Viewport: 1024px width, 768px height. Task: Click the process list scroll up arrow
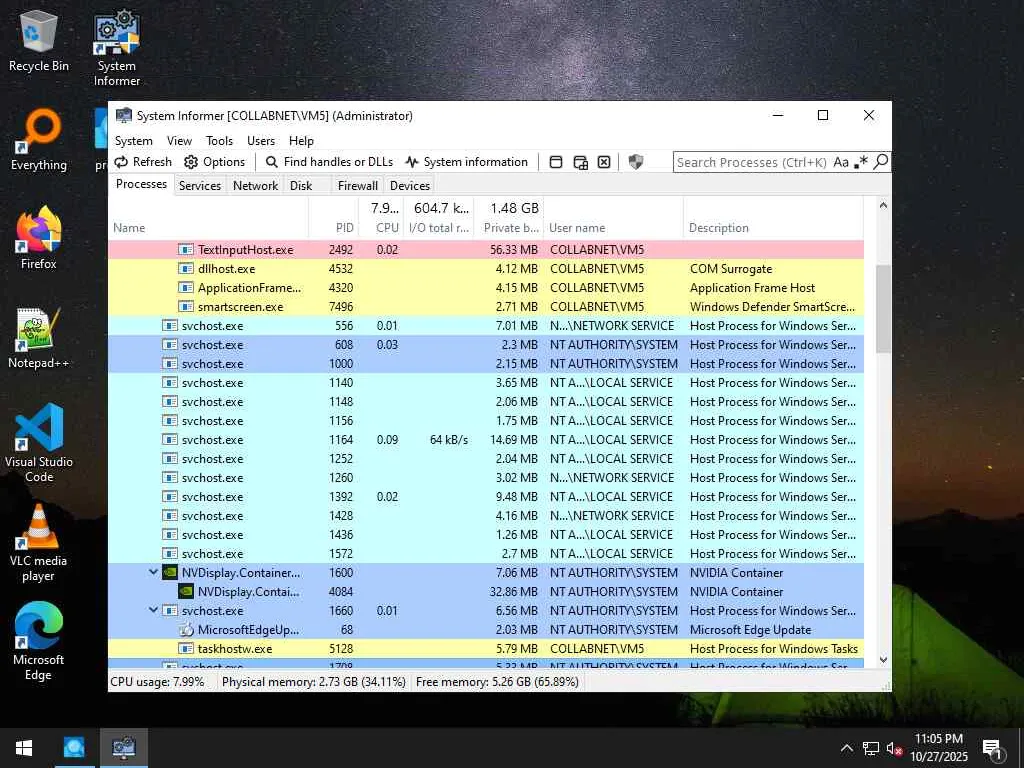[883, 205]
